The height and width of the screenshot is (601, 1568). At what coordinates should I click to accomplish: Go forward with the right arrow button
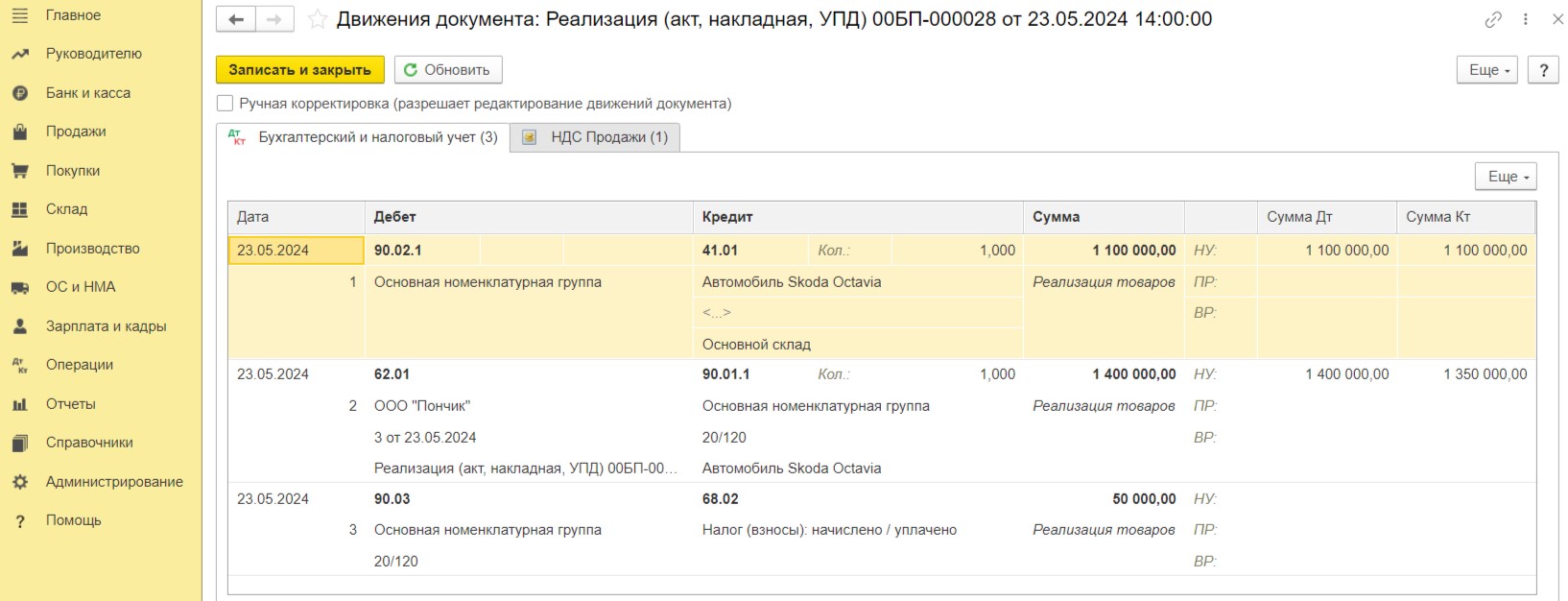(x=274, y=19)
